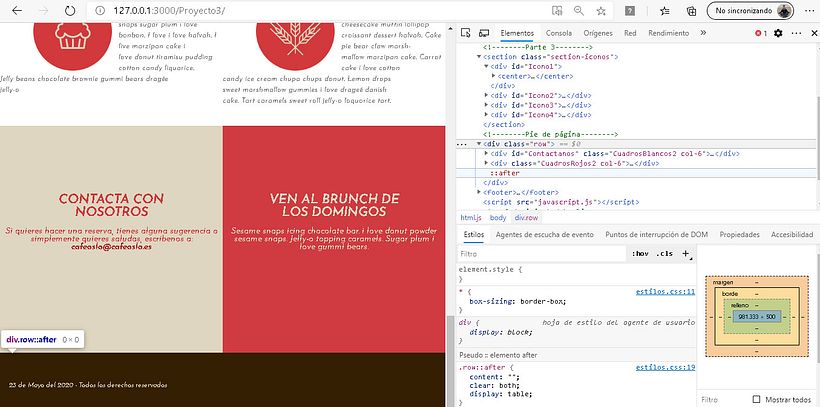Expand the div Icono4 node

(486, 115)
